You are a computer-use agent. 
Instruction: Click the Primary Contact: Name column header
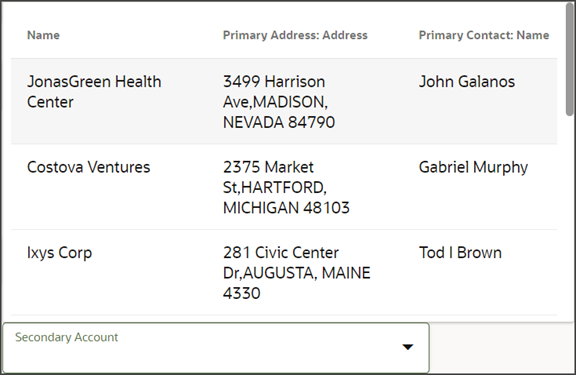pyautogui.click(x=484, y=35)
